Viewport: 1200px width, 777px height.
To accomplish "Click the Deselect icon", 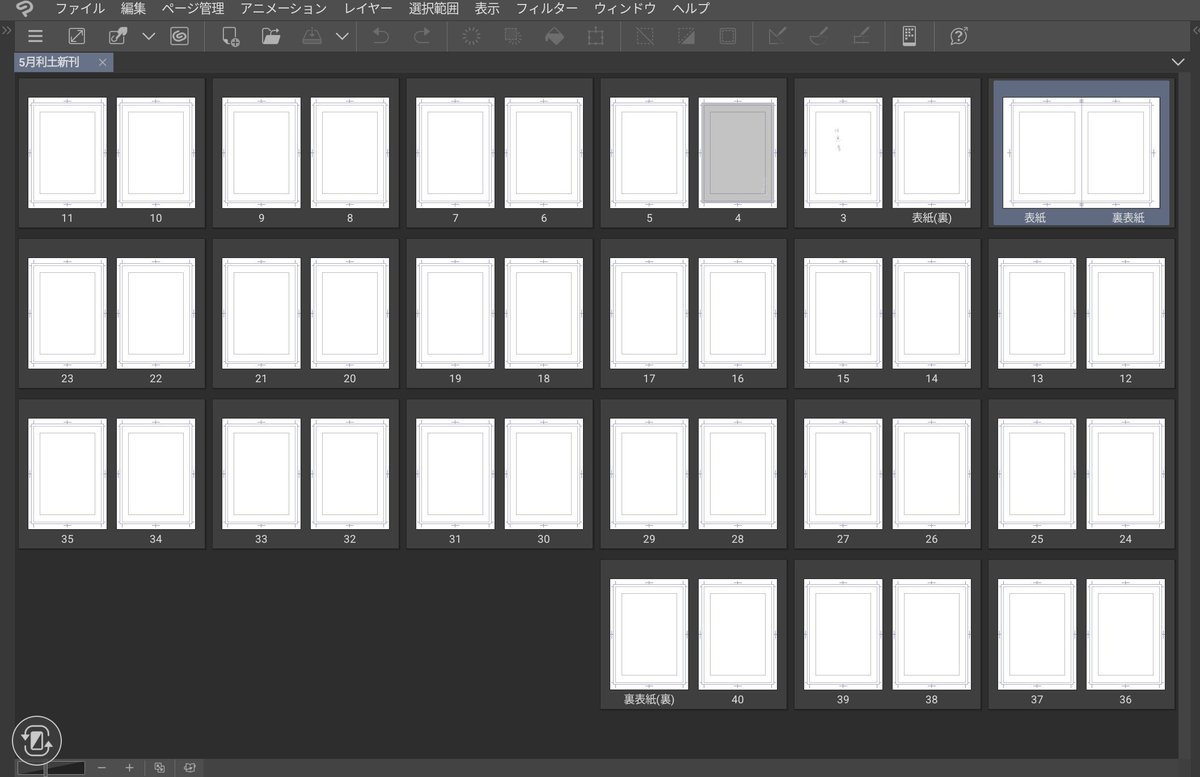I will (645, 36).
